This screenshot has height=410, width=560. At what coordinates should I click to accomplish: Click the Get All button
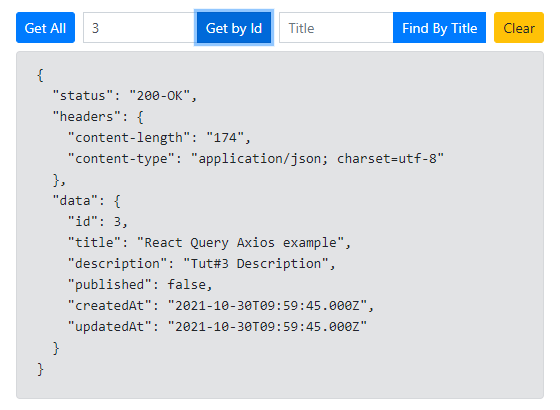(x=45, y=28)
